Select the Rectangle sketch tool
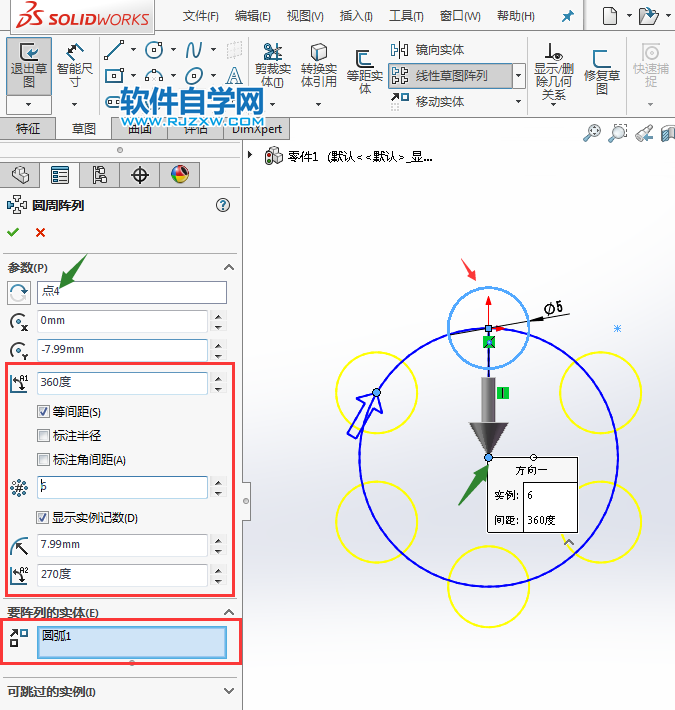This screenshot has width=675, height=710. pyautogui.click(x=114, y=75)
